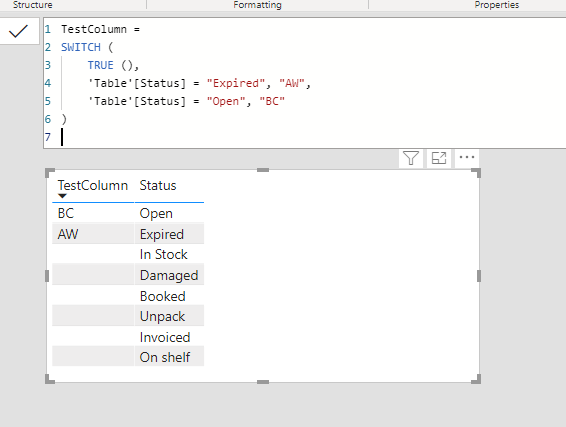The image size is (566, 427).
Task: Select the In Stock status cell
Action: (x=169, y=254)
